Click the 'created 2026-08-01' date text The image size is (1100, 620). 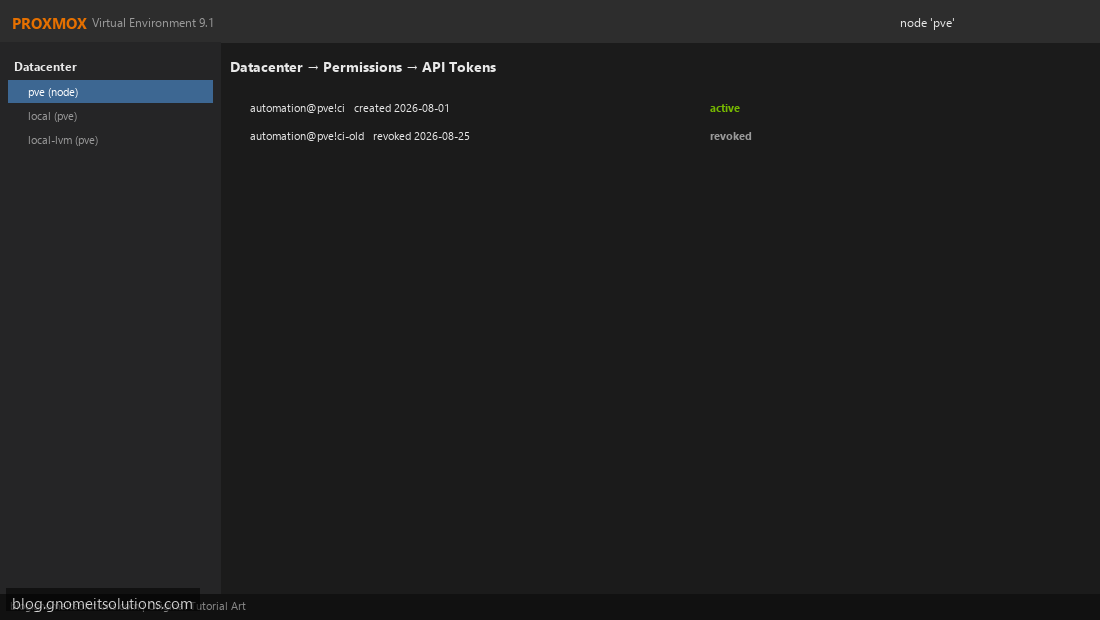point(401,108)
